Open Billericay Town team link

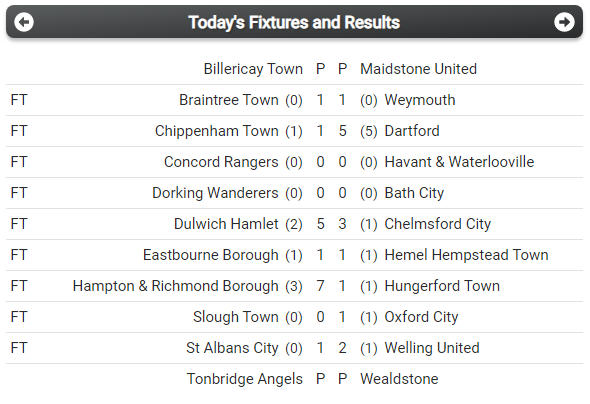pyautogui.click(x=253, y=69)
